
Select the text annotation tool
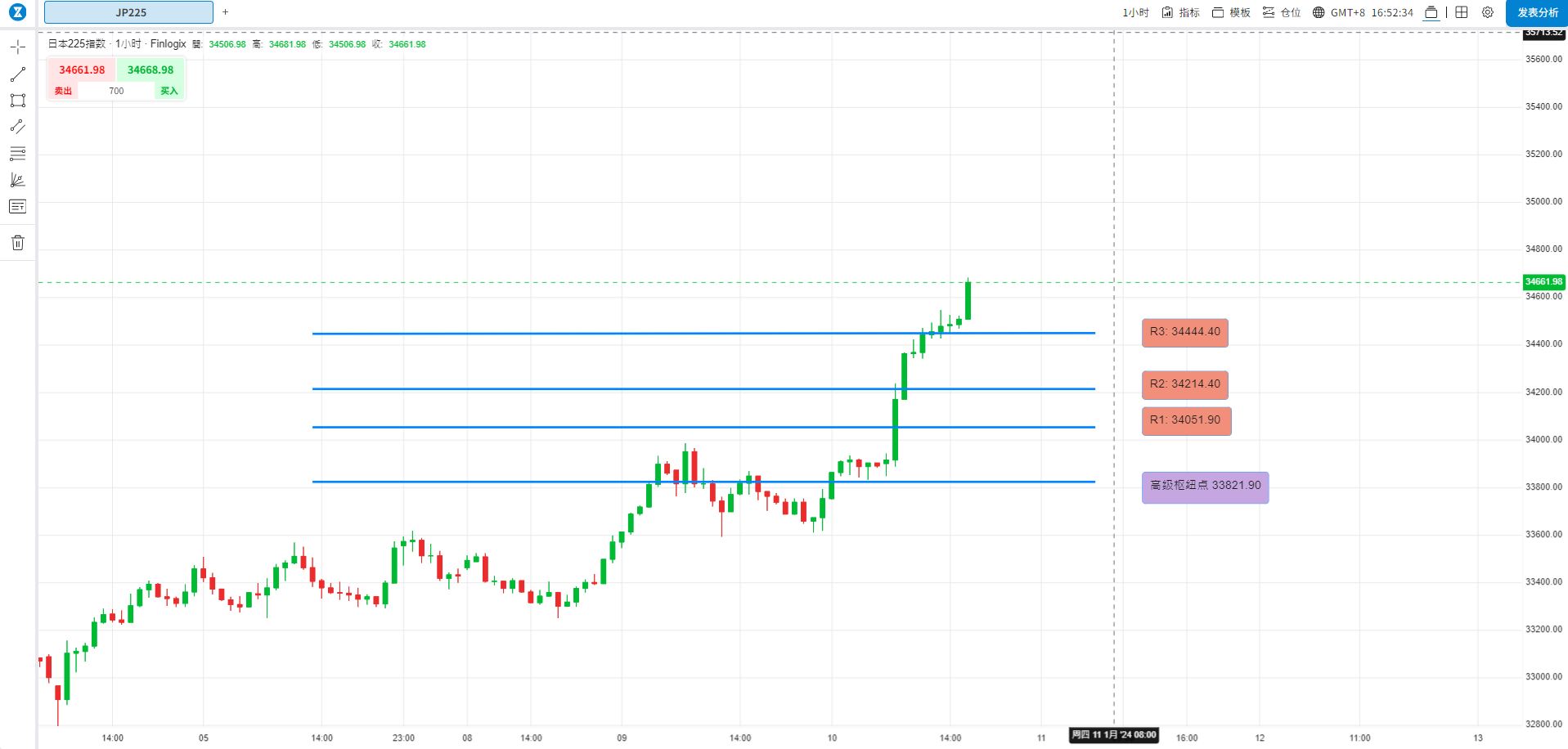[17, 207]
